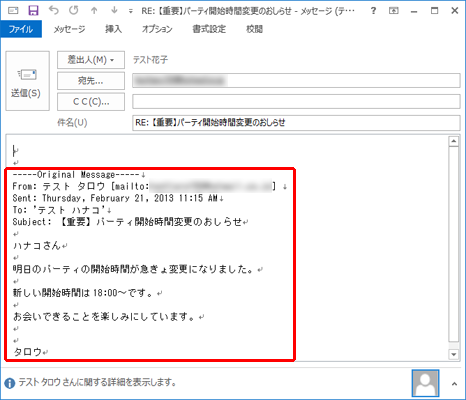Go to next item with down arrow
The image size is (466, 400).
point(114,11)
